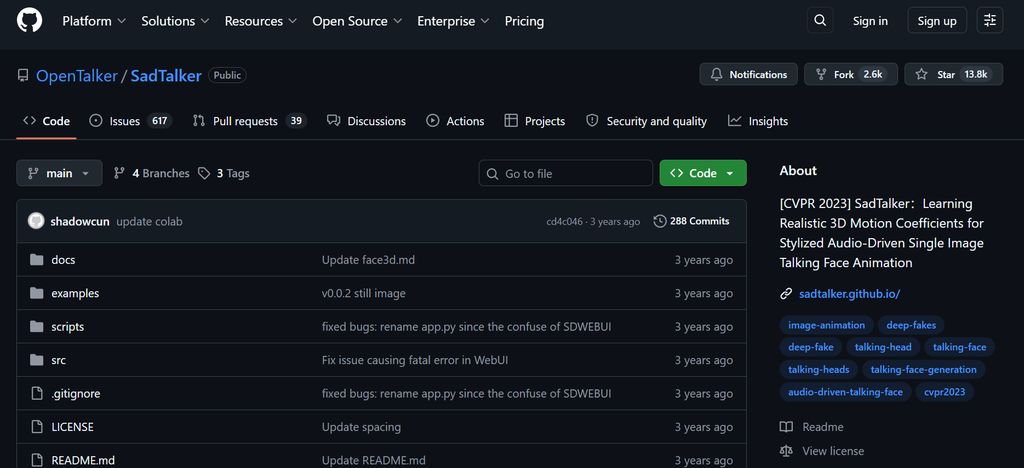The image size is (1024, 468).
Task: Click the 'update colab' latest commit message
Action: point(150,221)
